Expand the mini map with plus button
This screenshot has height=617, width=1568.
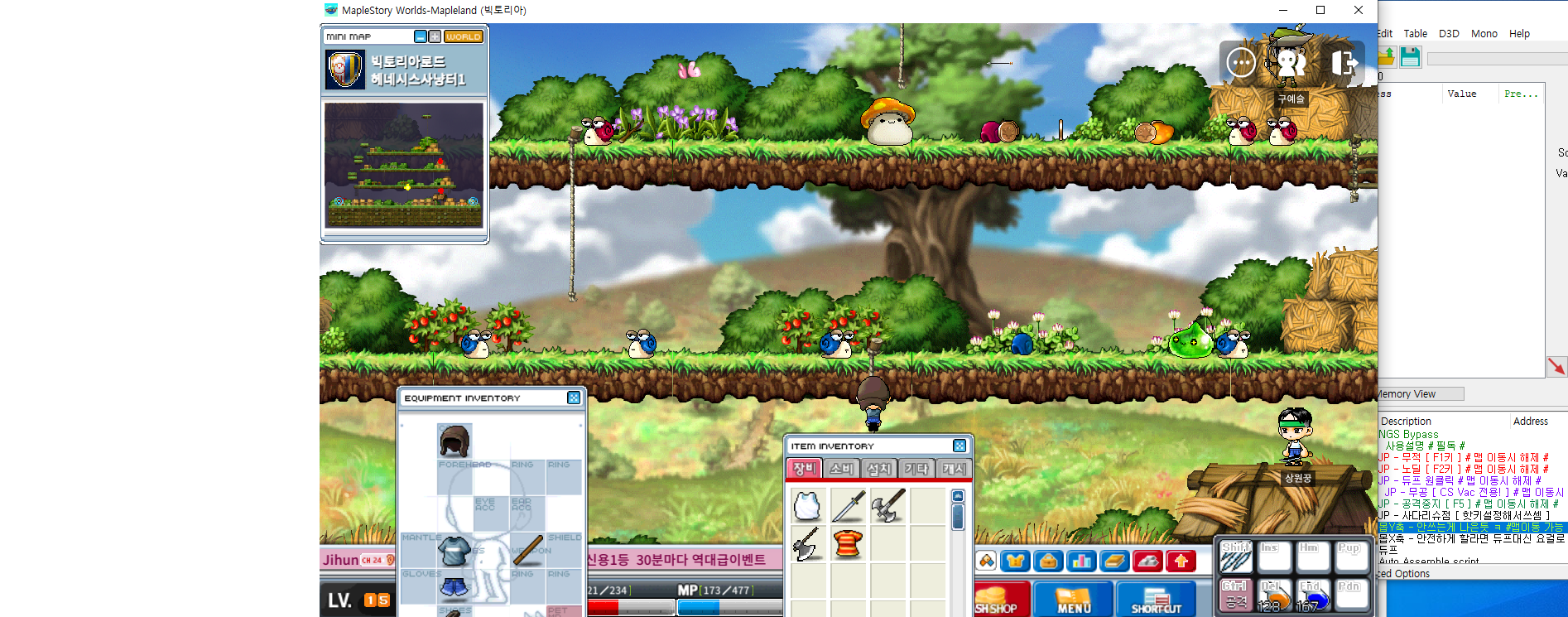point(435,36)
